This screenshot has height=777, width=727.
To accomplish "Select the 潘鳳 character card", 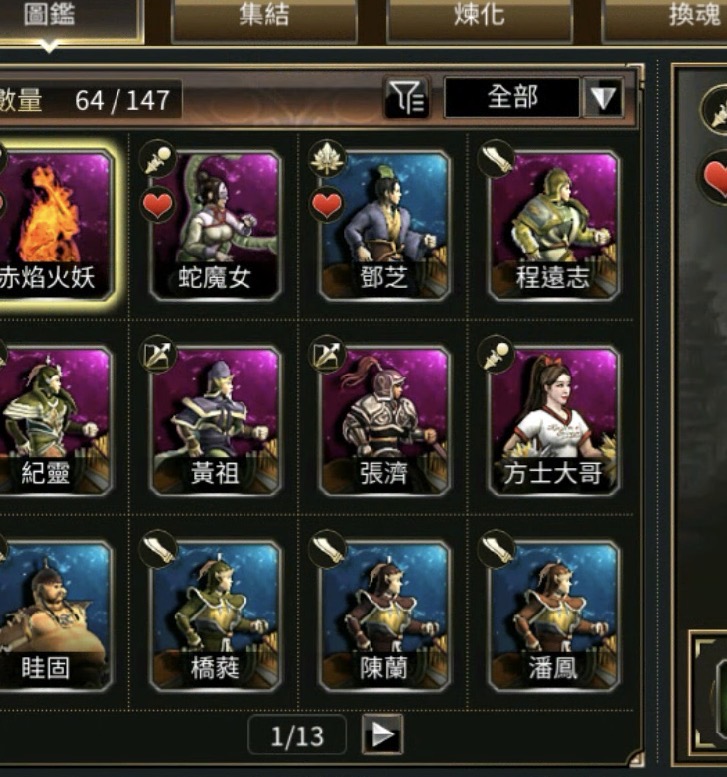I will [x=553, y=616].
